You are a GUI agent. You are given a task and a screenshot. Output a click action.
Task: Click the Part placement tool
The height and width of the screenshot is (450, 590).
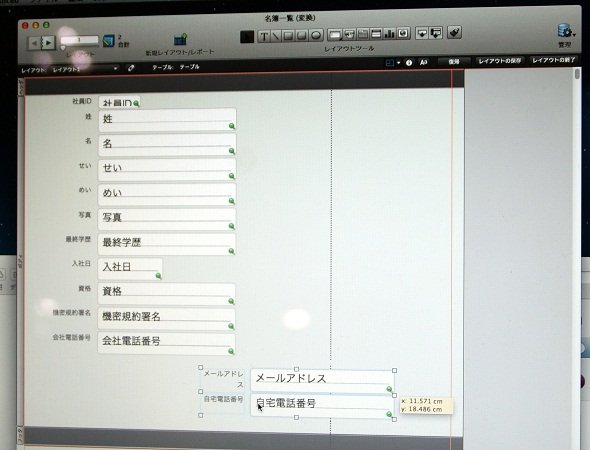click(435, 33)
